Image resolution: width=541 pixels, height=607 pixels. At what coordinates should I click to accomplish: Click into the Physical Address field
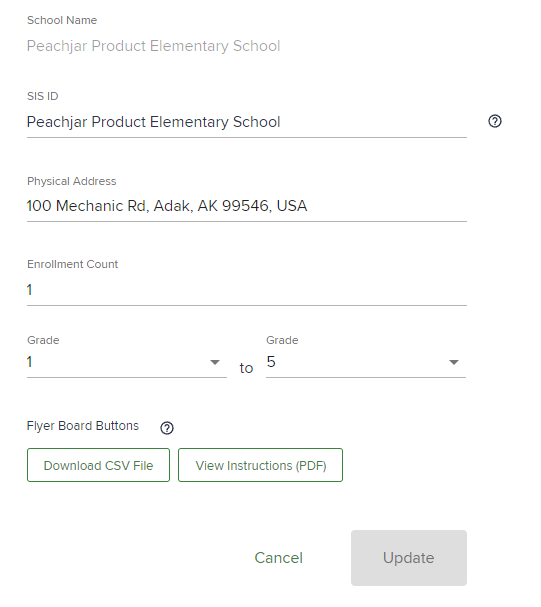coord(247,206)
